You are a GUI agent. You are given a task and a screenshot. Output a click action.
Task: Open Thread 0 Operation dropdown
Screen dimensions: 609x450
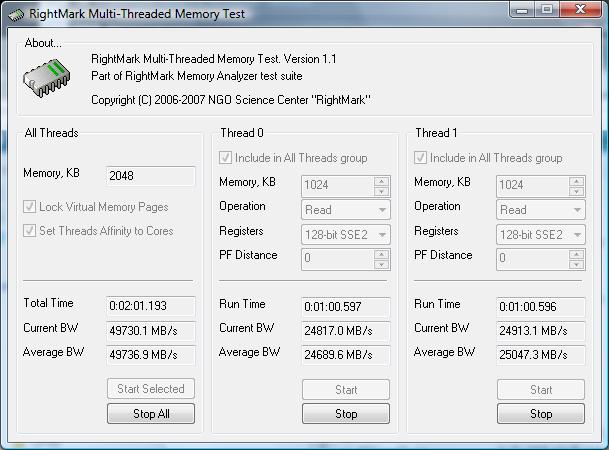[345, 210]
